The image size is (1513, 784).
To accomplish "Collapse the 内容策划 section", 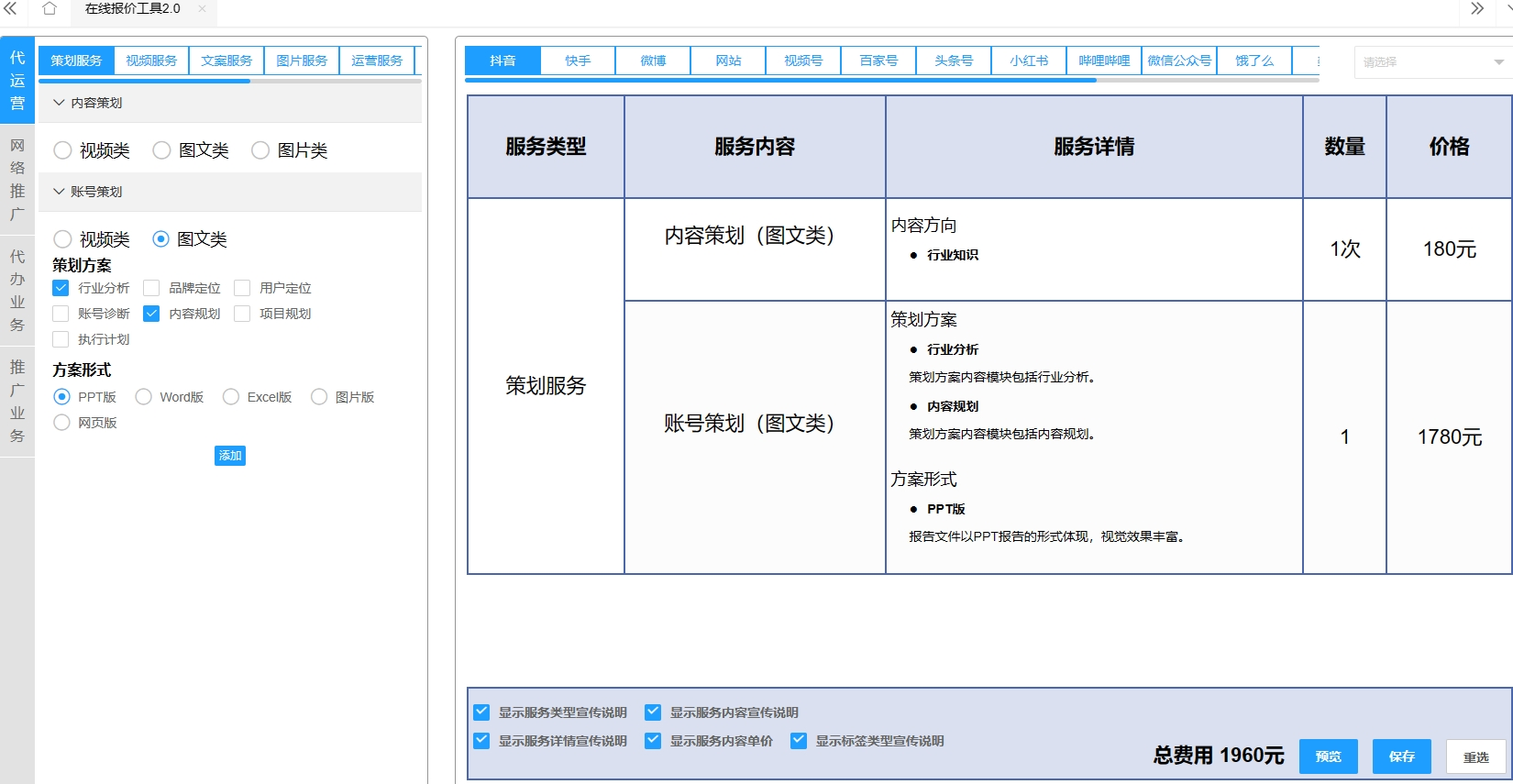I will point(60,103).
